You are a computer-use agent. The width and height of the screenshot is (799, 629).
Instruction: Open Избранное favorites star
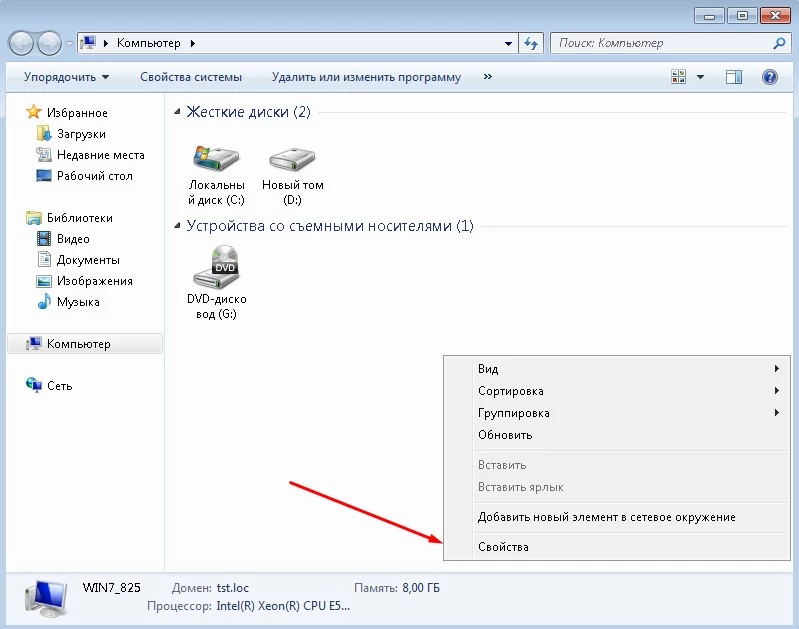(x=34, y=112)
